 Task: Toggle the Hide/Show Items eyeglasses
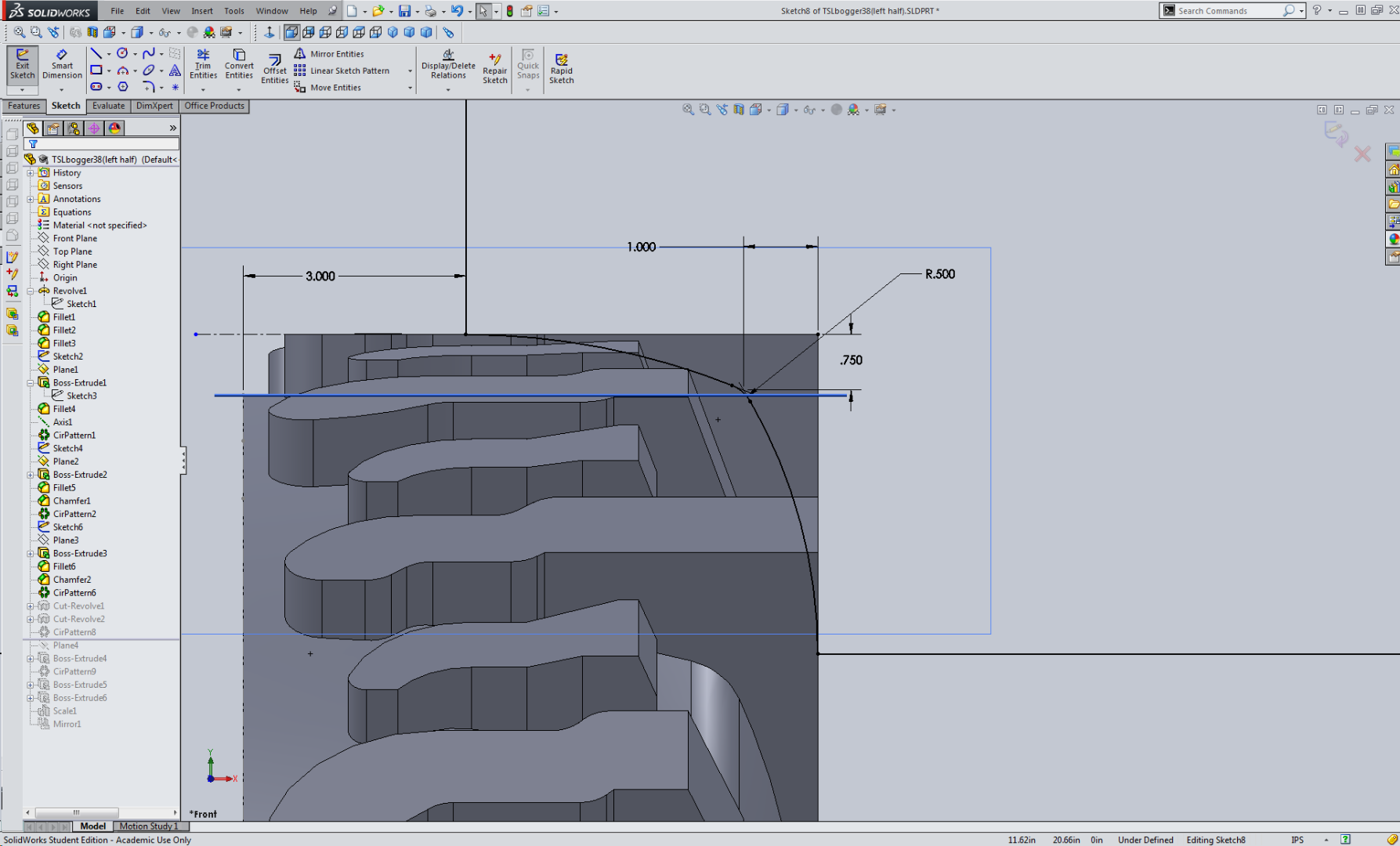pos(810,109)
